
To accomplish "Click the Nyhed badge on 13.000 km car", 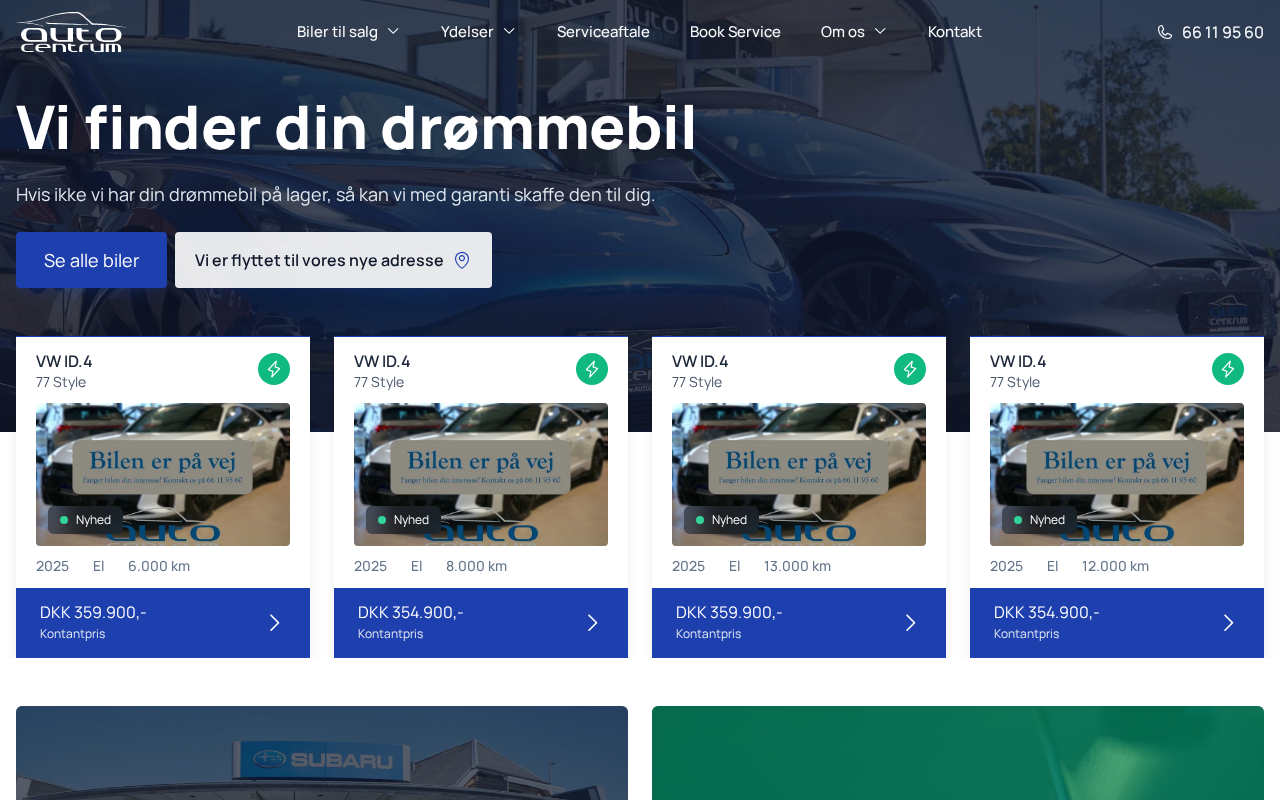I will pos(721,520).
